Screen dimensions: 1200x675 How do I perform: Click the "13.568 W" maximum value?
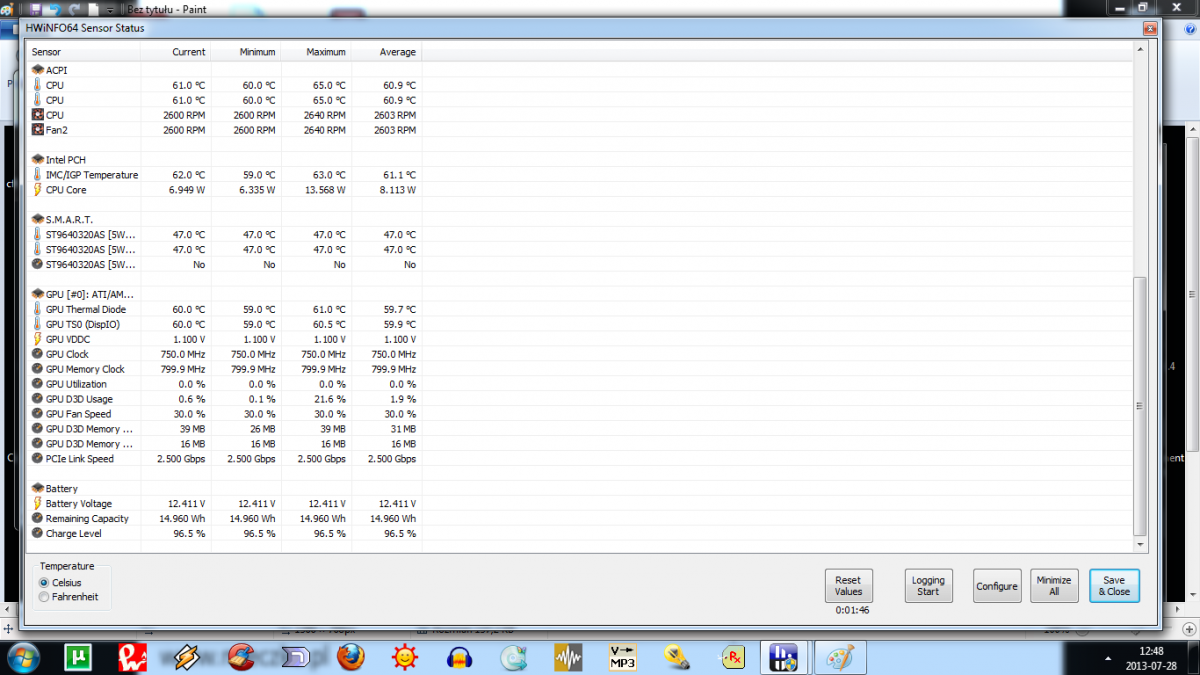coord(325,190)
